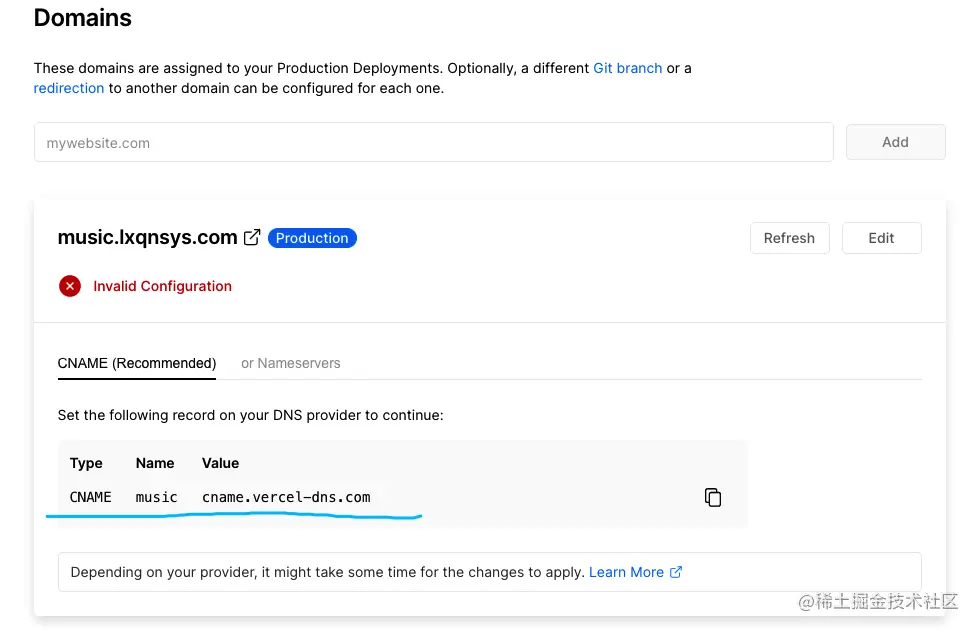The image size is (978, 631).
Task: Click the Refresh button
Action: click(789, 238)
